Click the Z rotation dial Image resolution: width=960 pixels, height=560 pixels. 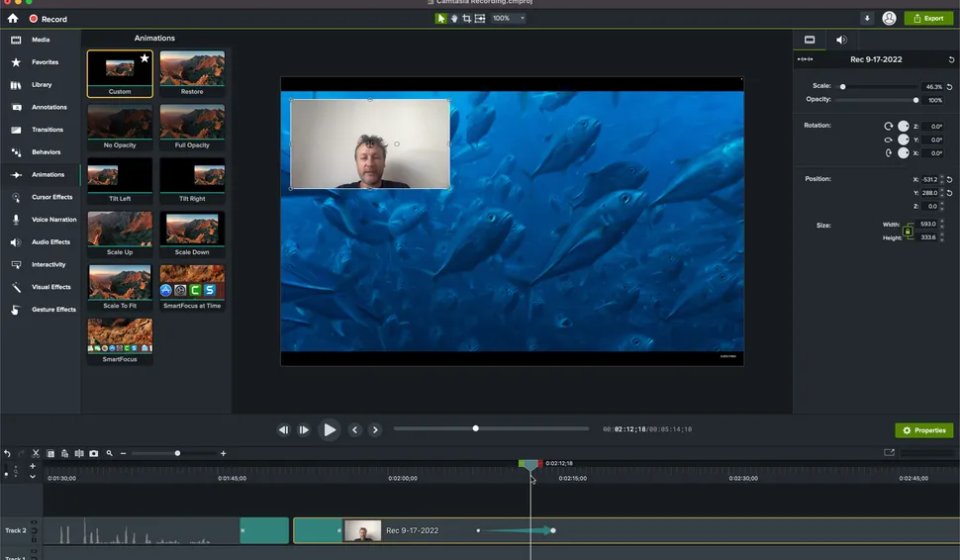coord(903,126)
